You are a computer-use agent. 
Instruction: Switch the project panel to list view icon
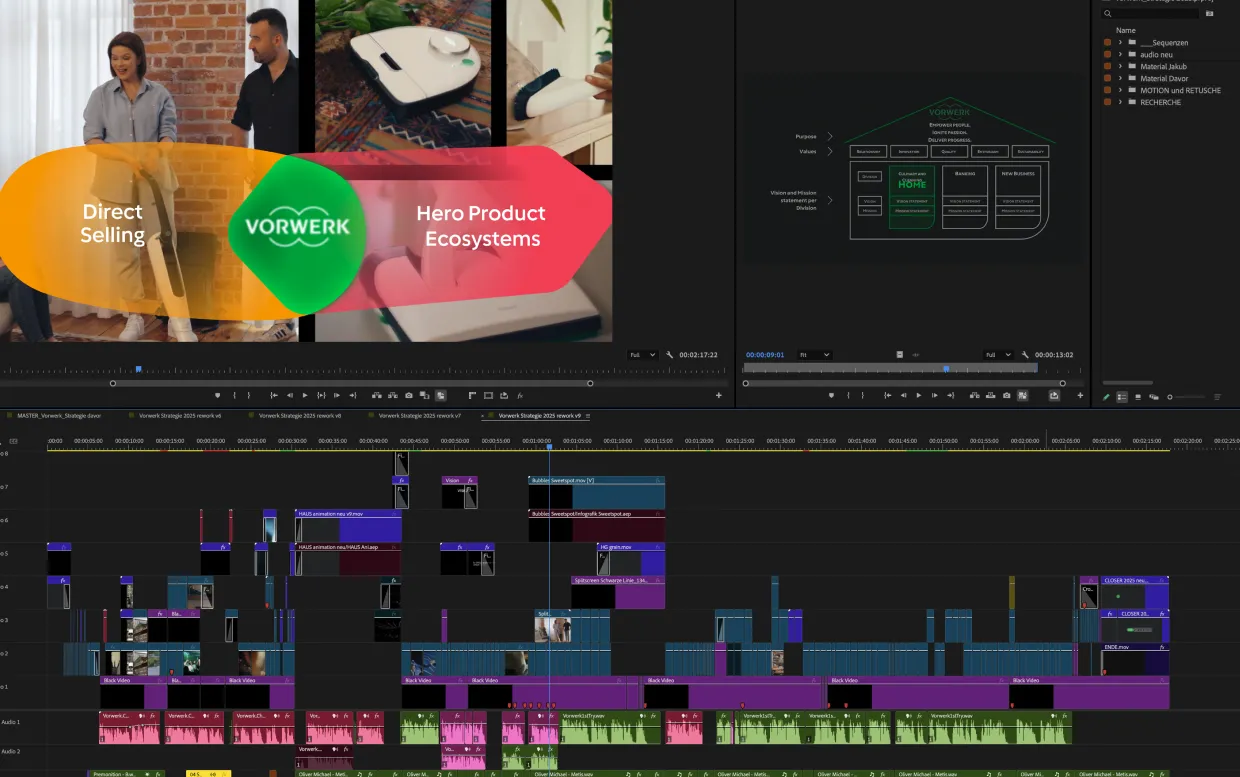[1122, 396]
